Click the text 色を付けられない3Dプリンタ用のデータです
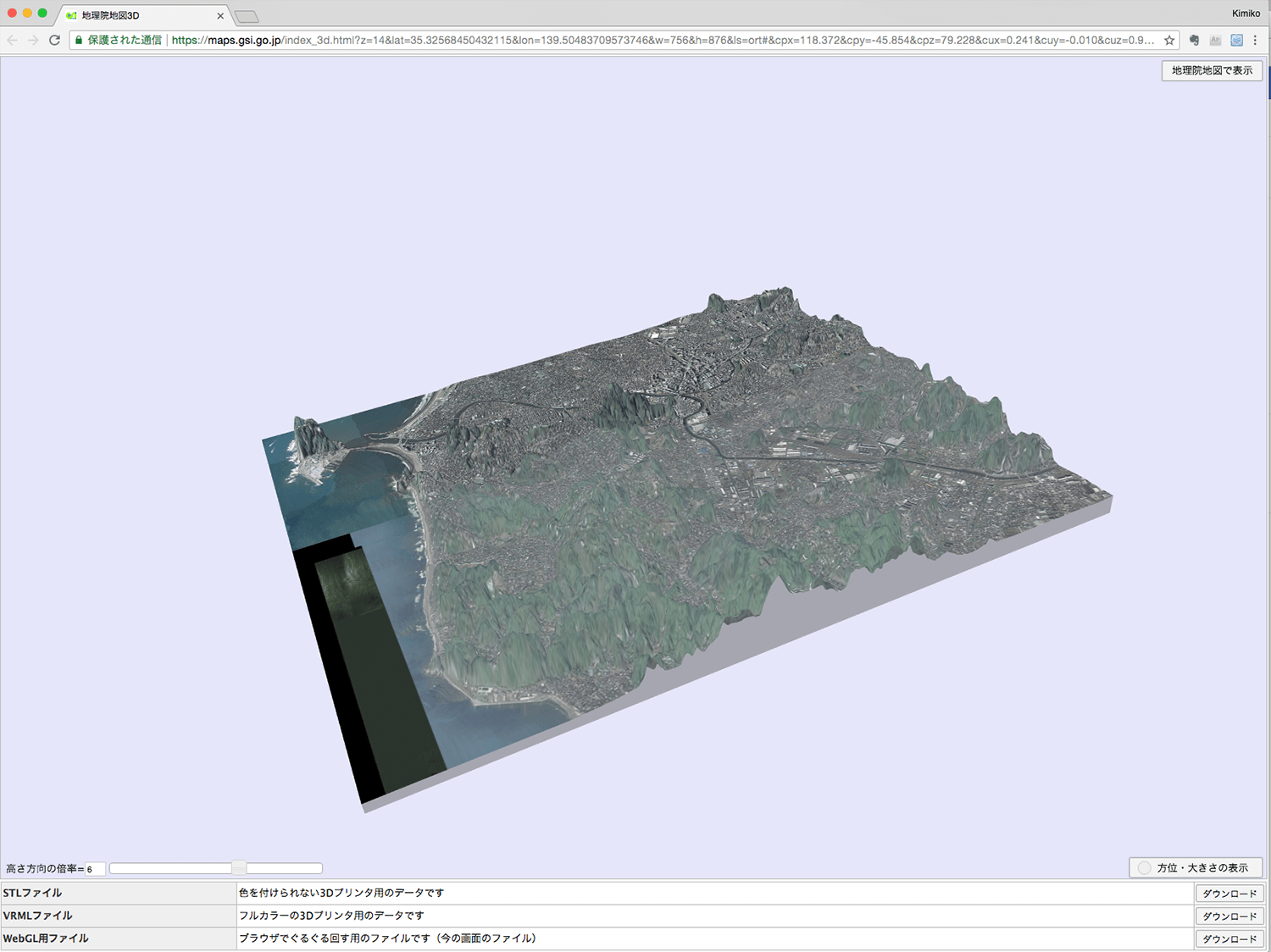 tap(341, 893)
